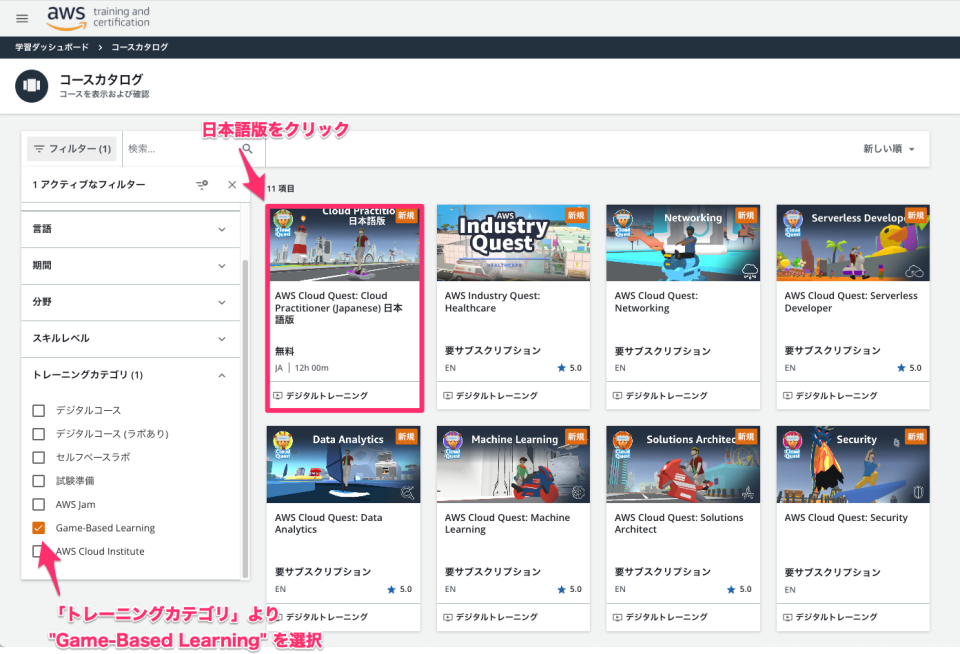Open AWS Cloud Quest: Cloud Practitioner (Japanese) course title
This screenshot has width=960, height=654.
pyautogui.click(x=339, y=307)
